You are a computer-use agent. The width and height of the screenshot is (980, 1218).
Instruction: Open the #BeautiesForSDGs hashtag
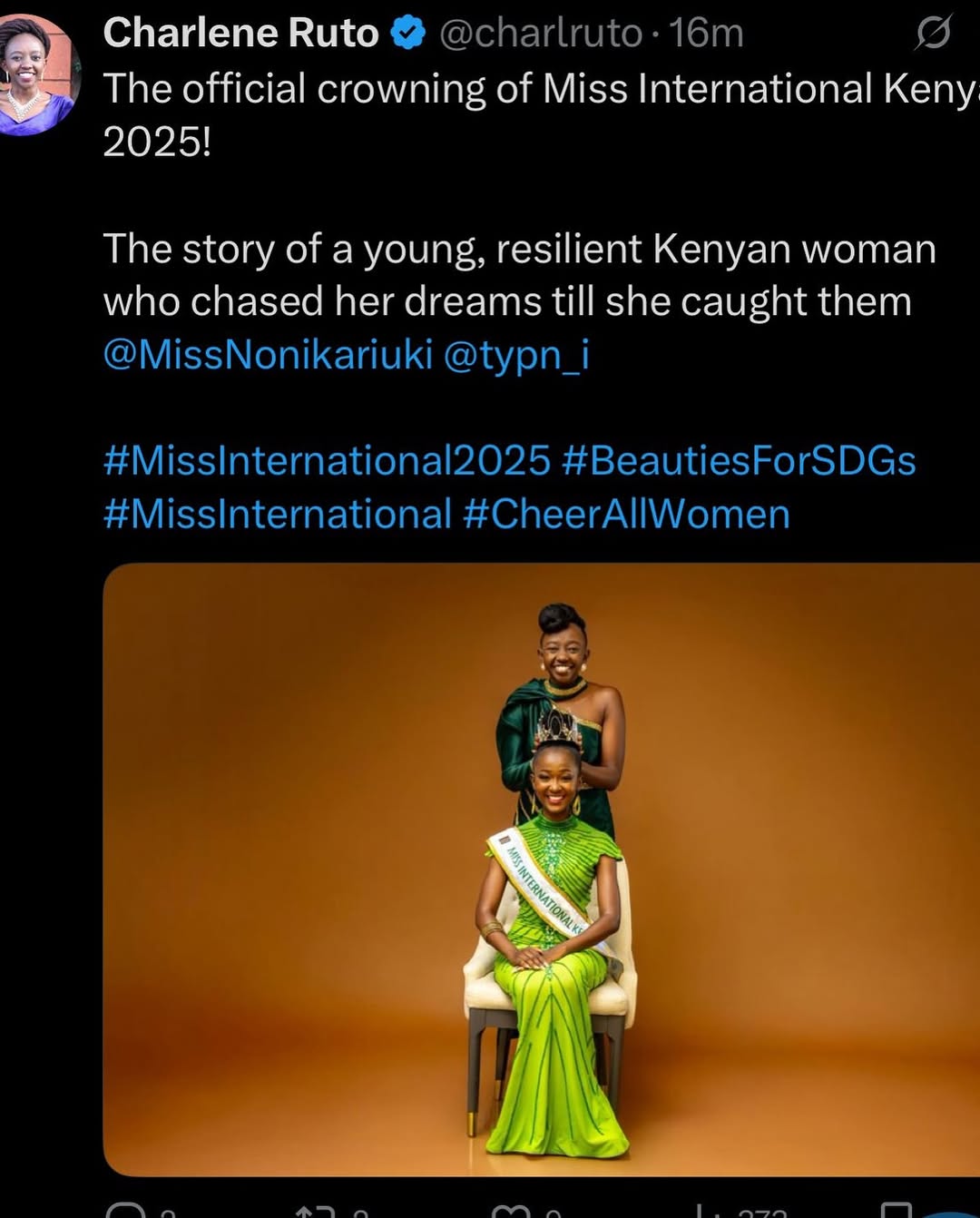[x=739, y=461]
